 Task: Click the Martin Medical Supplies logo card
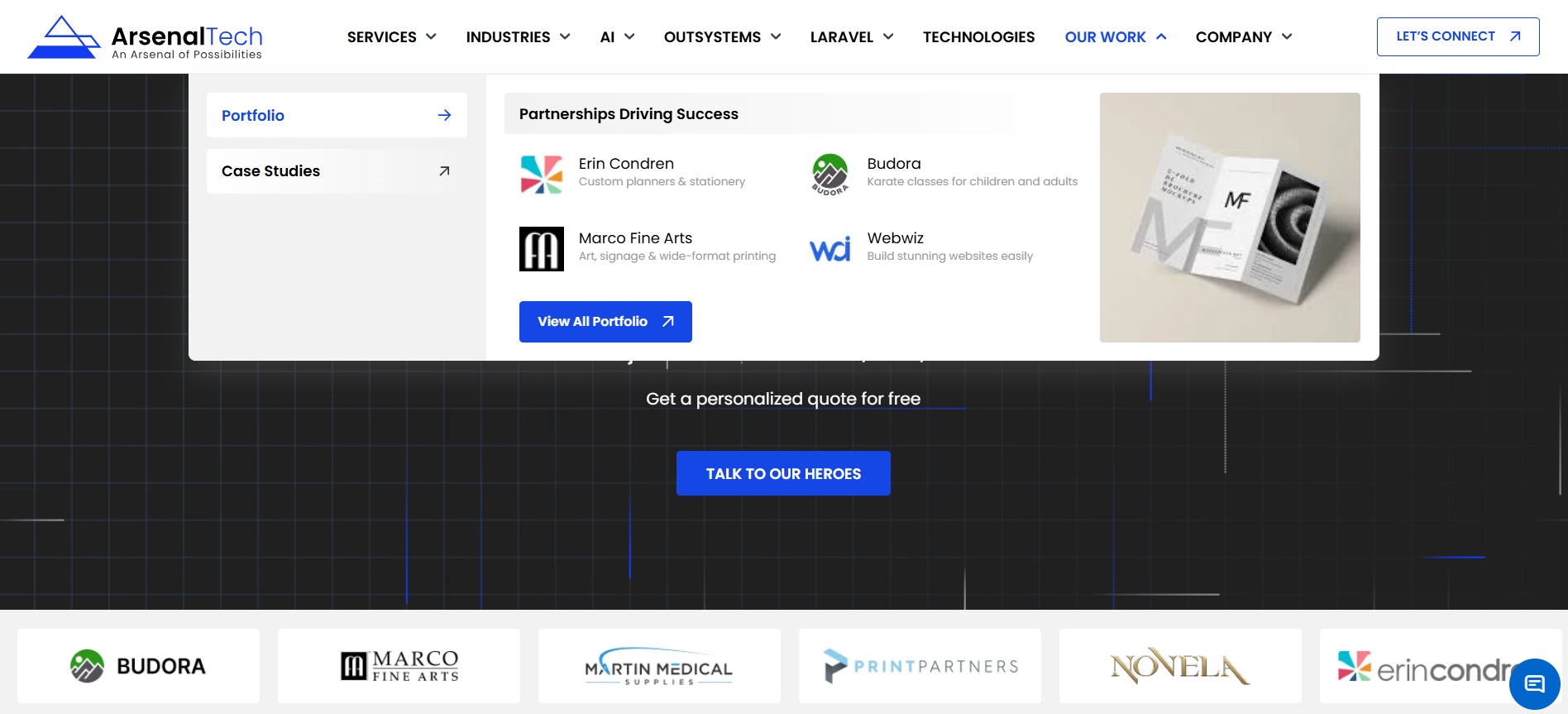point(659,666)
